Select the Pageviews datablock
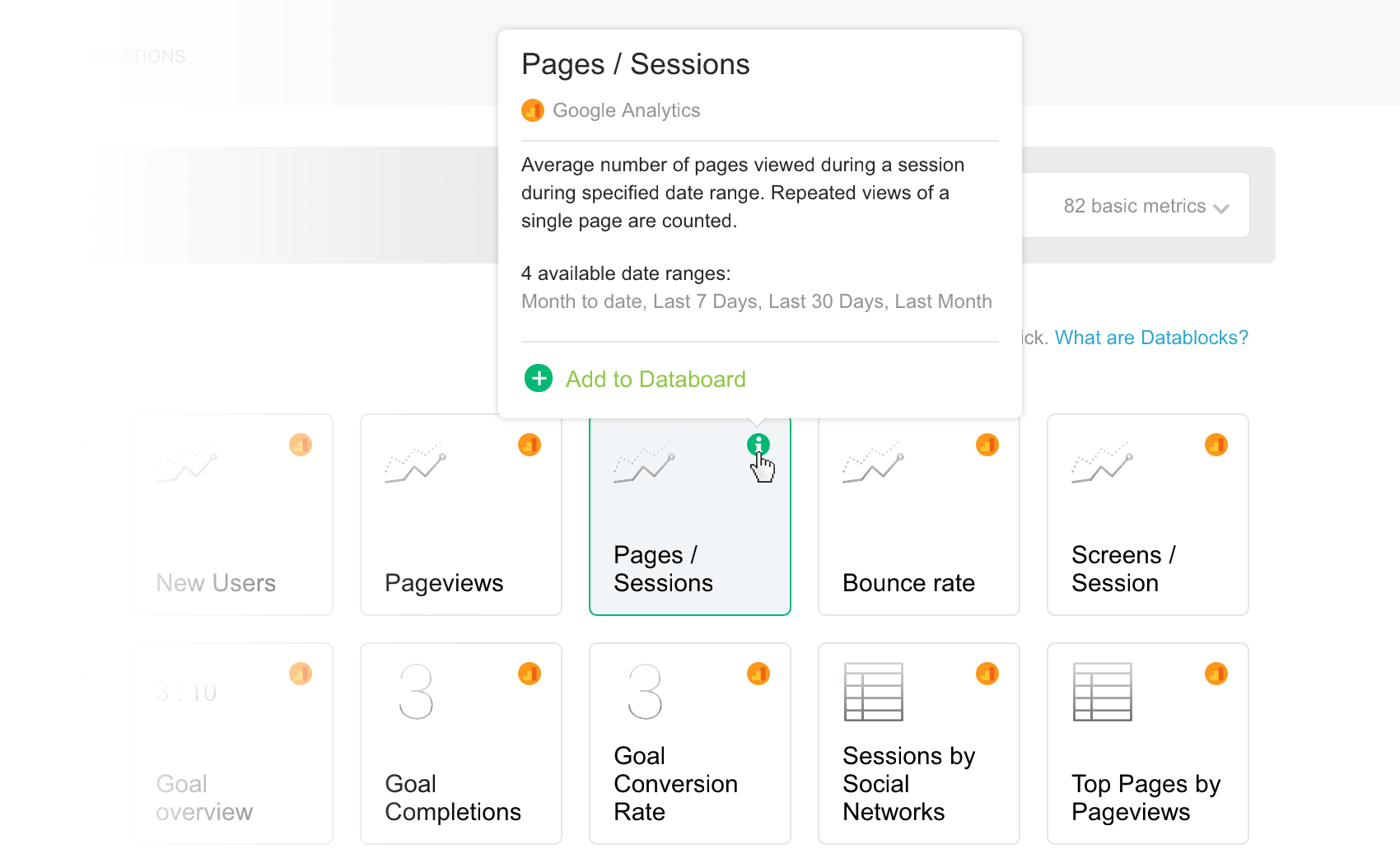The height and width of the screenshot is (863, 1400). coord(461,515)
